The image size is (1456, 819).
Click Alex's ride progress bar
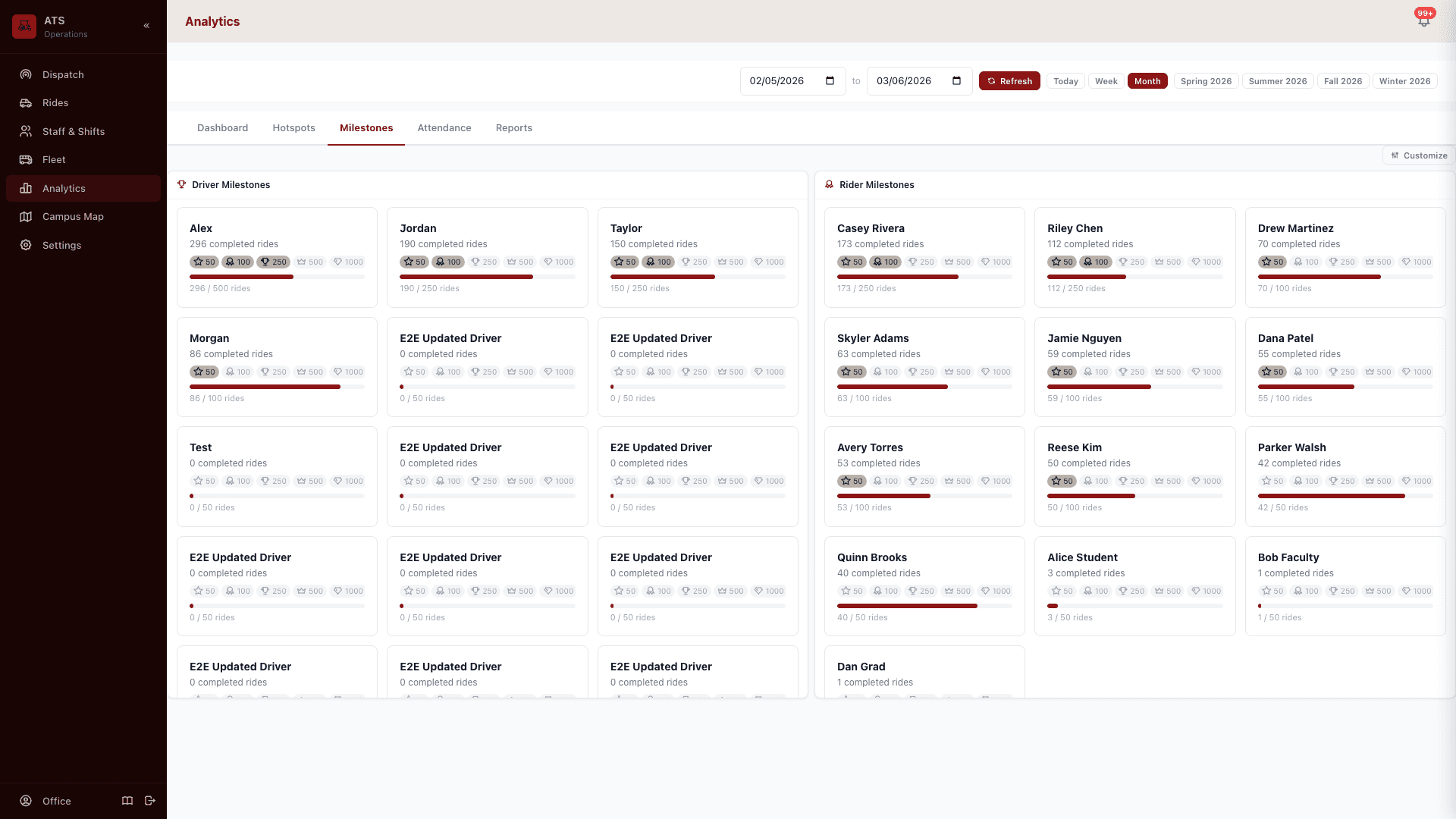tap(276, 277)
